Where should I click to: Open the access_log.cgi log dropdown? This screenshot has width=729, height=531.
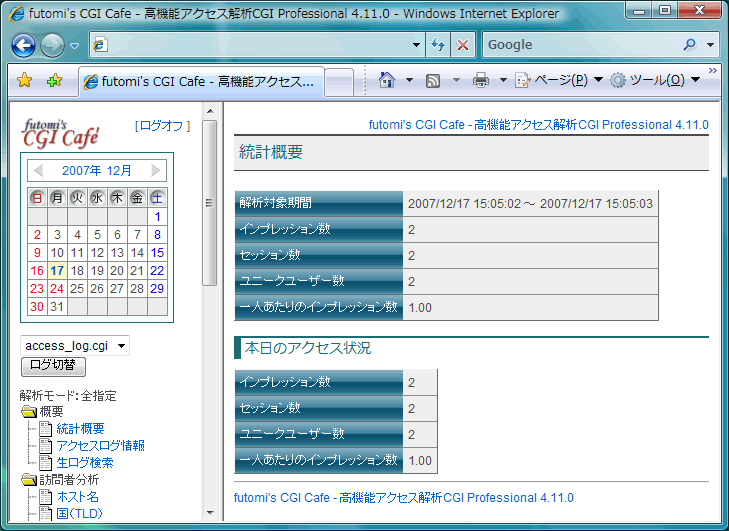point(75,346)
